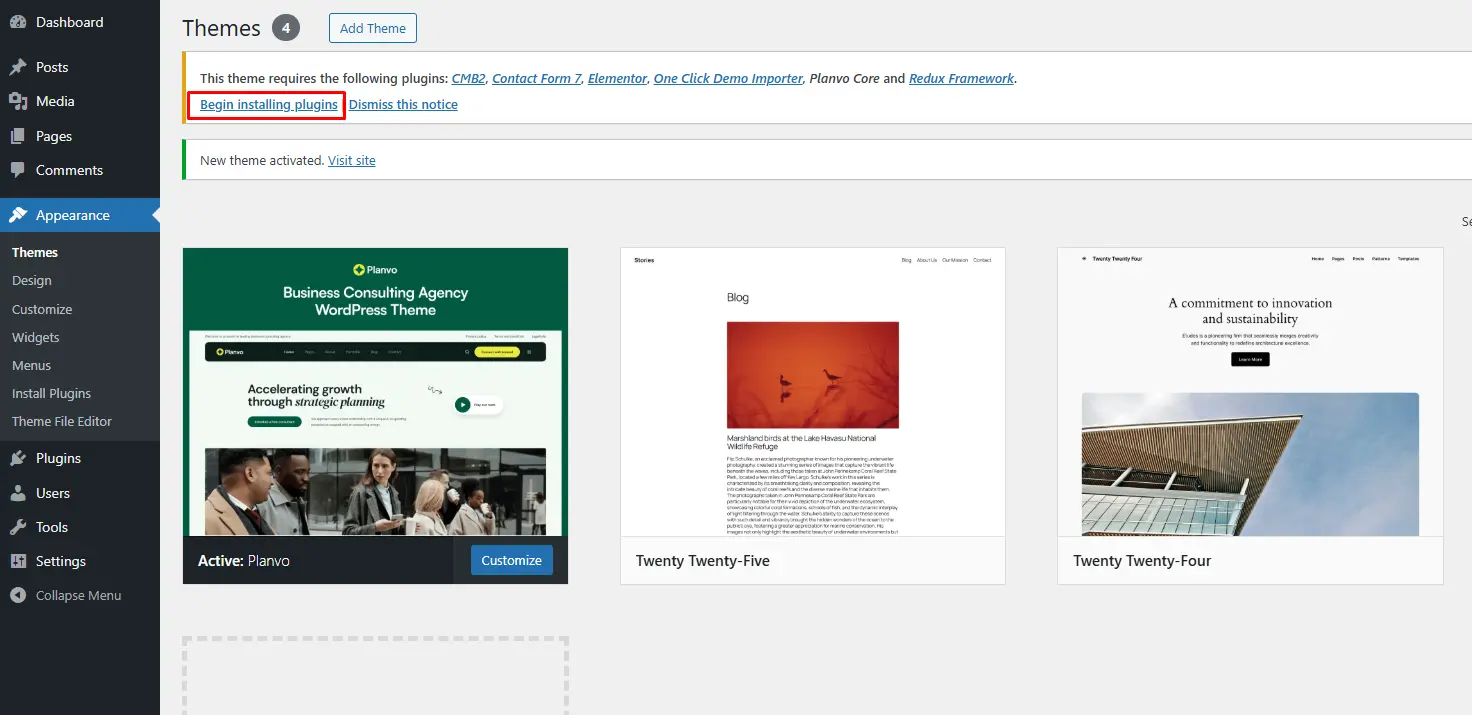Open the Settings sidebar menu
The width and height of the screenshot is (1472, 715).
[x=80, y=561]
